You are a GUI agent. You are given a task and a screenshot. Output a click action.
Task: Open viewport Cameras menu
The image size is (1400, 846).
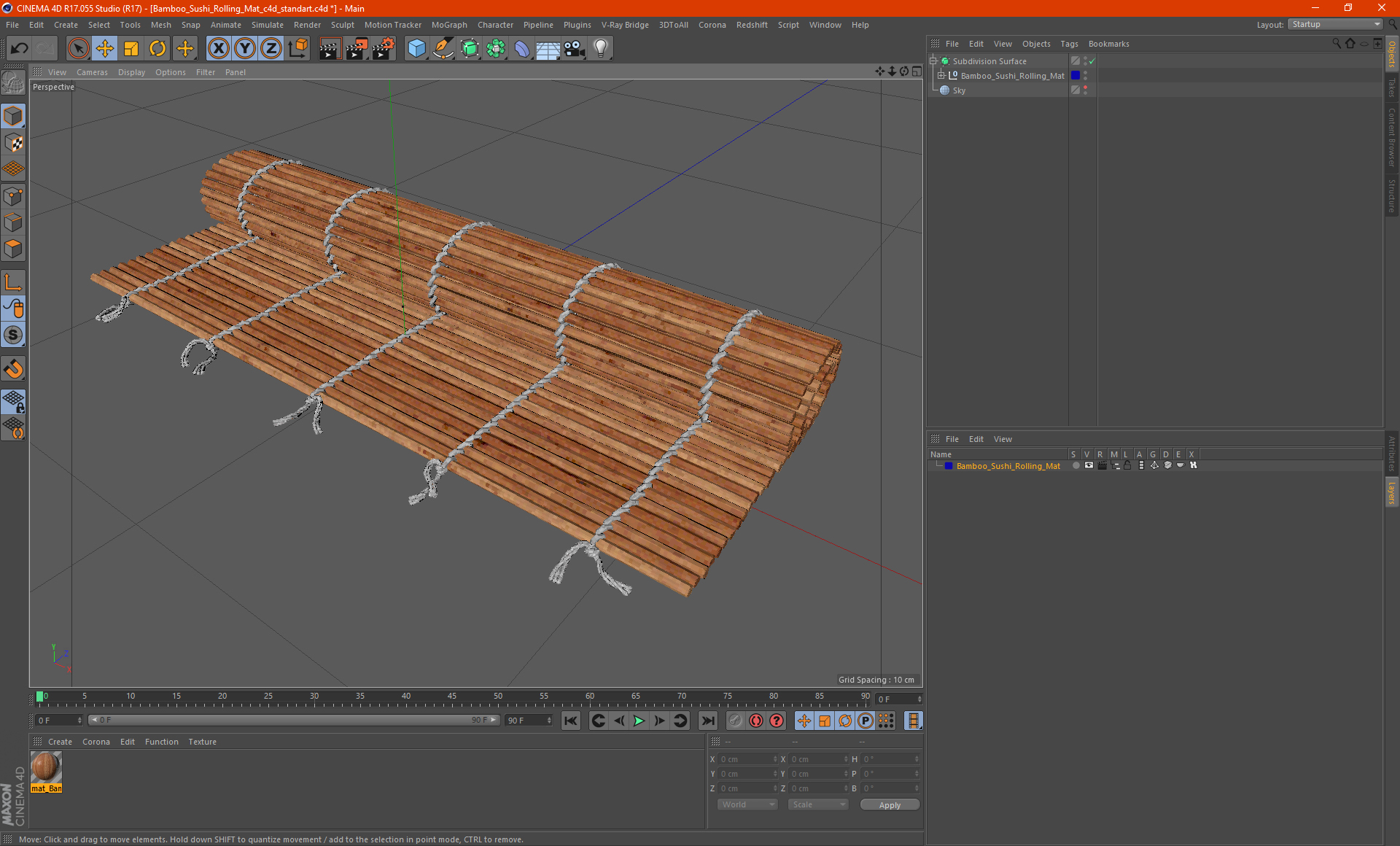(92, 72)
